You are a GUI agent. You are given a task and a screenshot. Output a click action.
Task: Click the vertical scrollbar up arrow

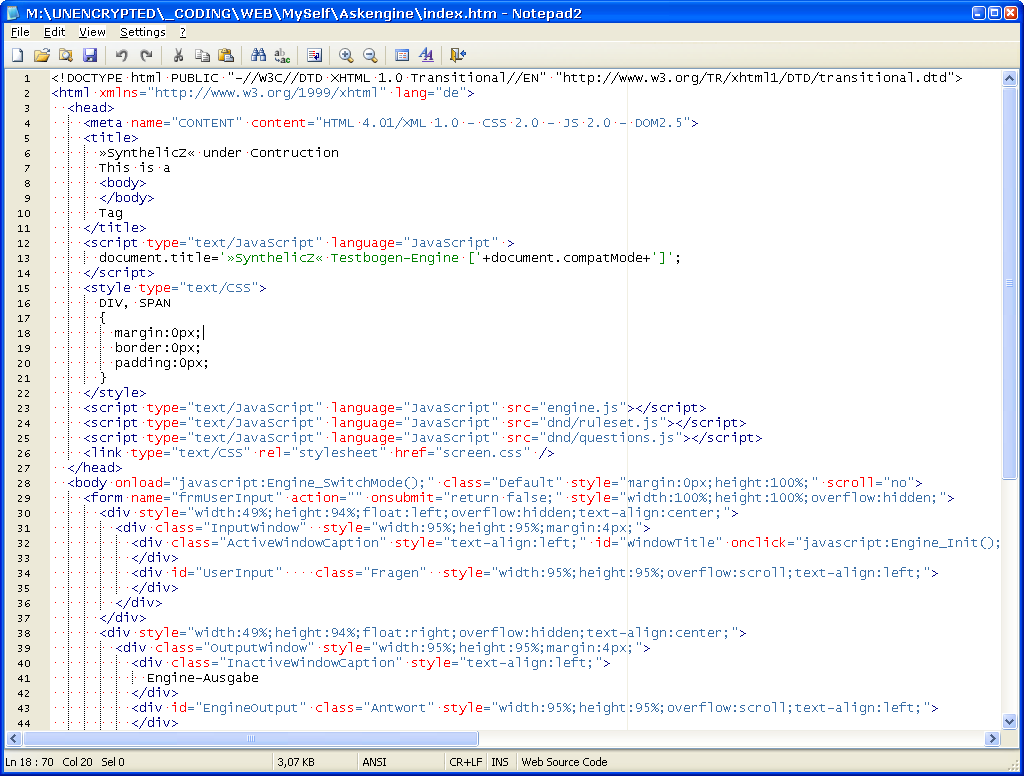[x=1010, y=79]
